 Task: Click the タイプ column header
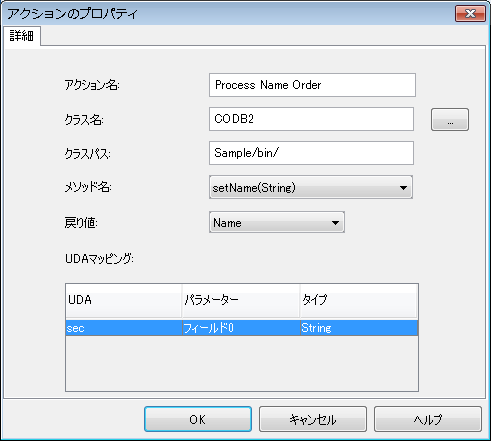359,300
